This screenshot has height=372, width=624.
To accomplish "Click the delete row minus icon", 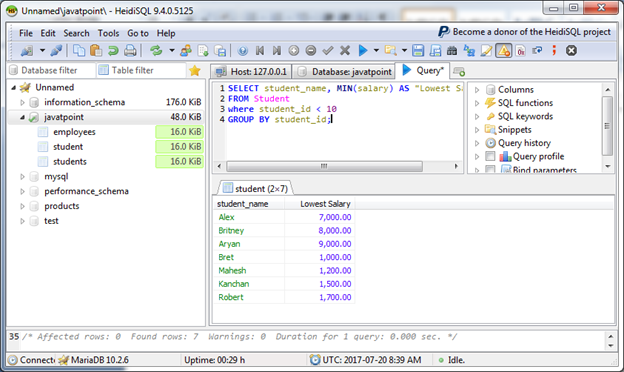I will pos(311,51).
